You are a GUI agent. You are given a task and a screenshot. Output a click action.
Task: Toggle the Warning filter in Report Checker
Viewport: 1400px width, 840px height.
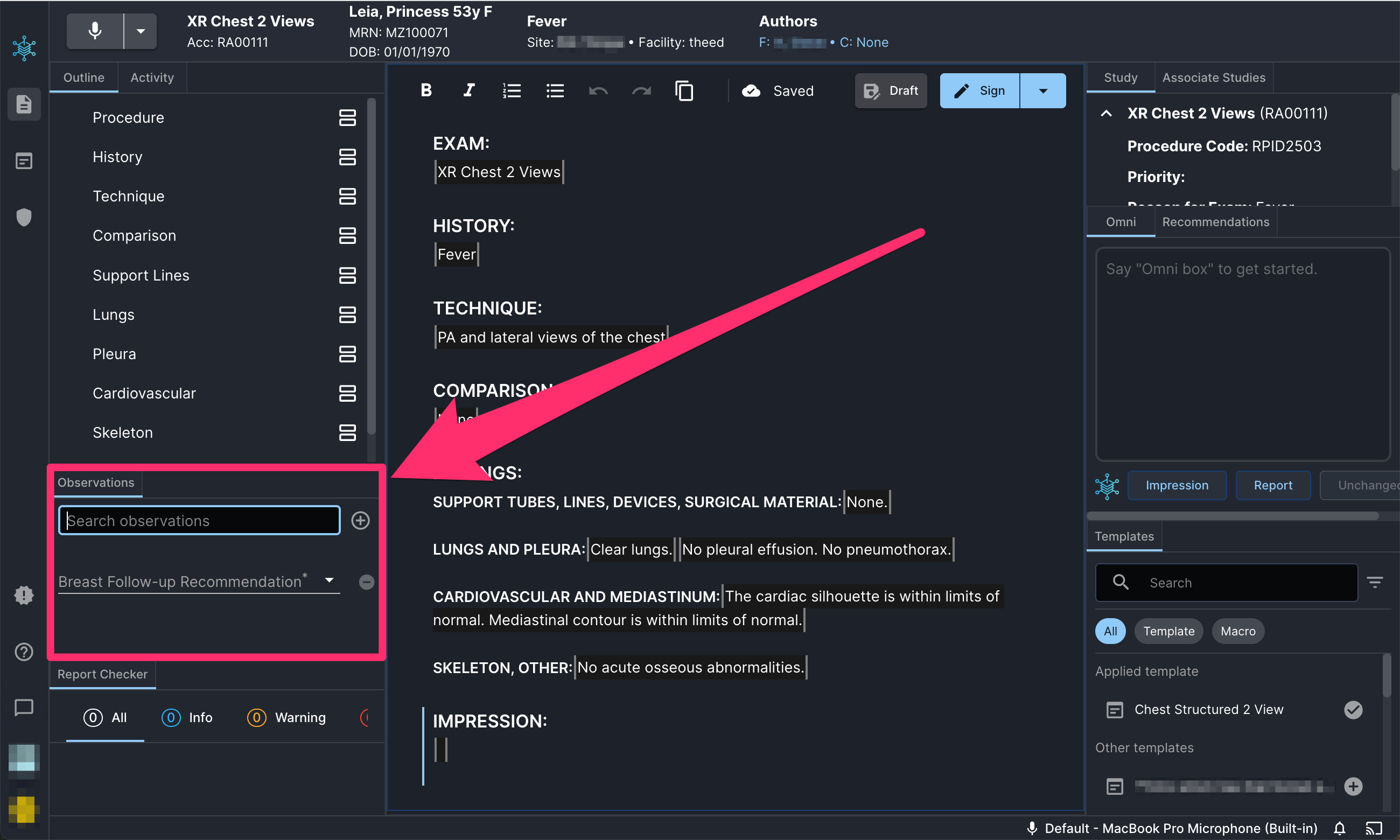click(286, 718)
